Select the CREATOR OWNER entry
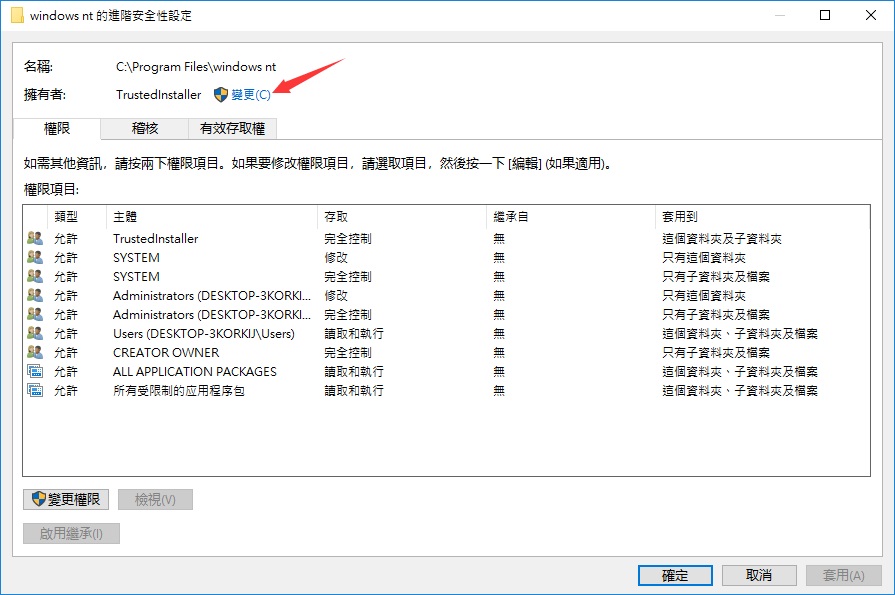Viewport: 895px width, 595px height. 446,352
